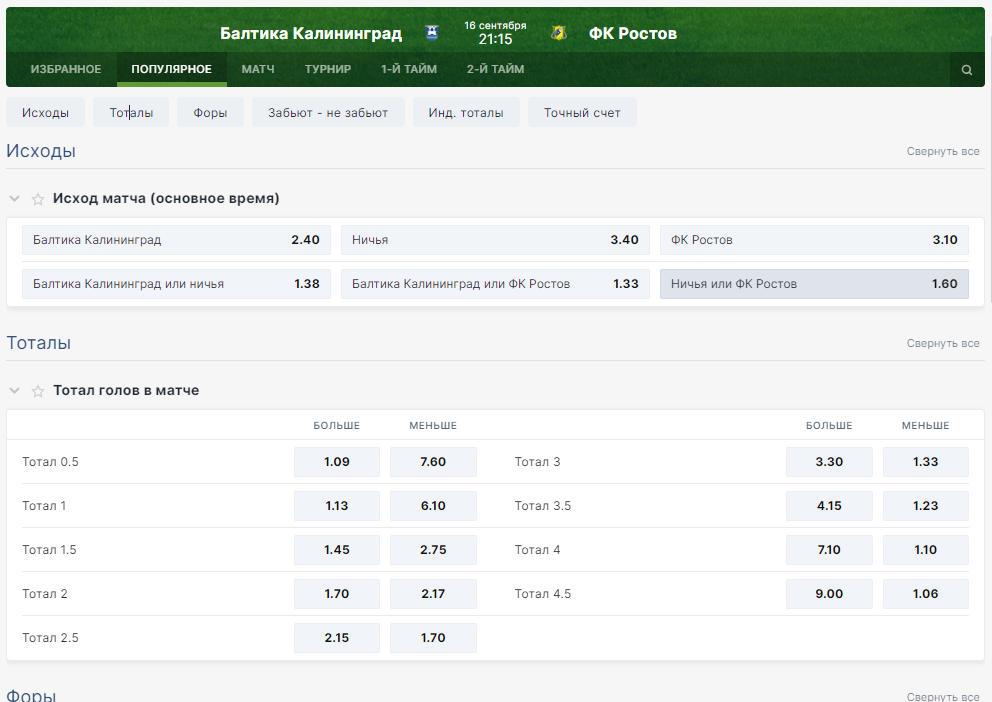Click the 'Форы' filter chip

pyautogui.click(x=210, y=113)
